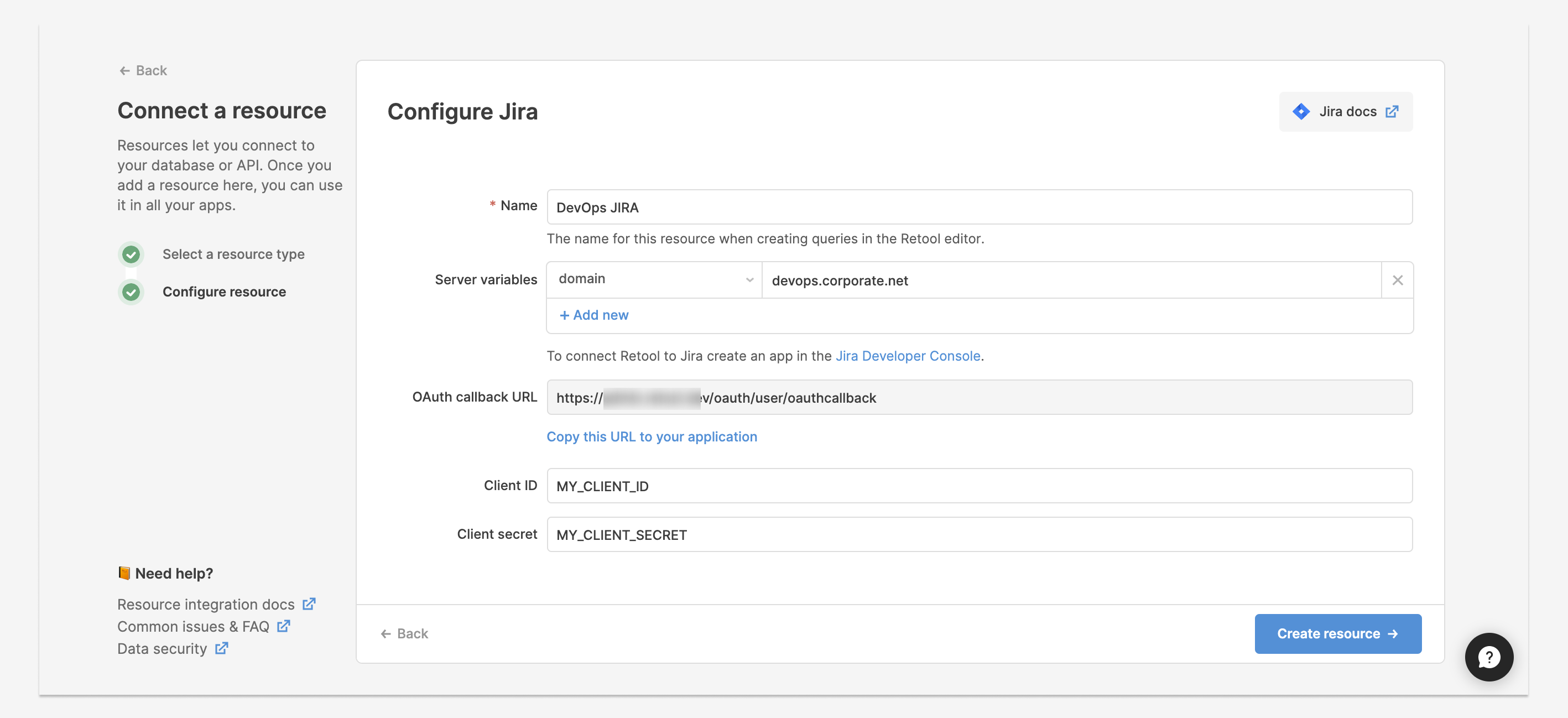Open the Data security link

(172, 648)
